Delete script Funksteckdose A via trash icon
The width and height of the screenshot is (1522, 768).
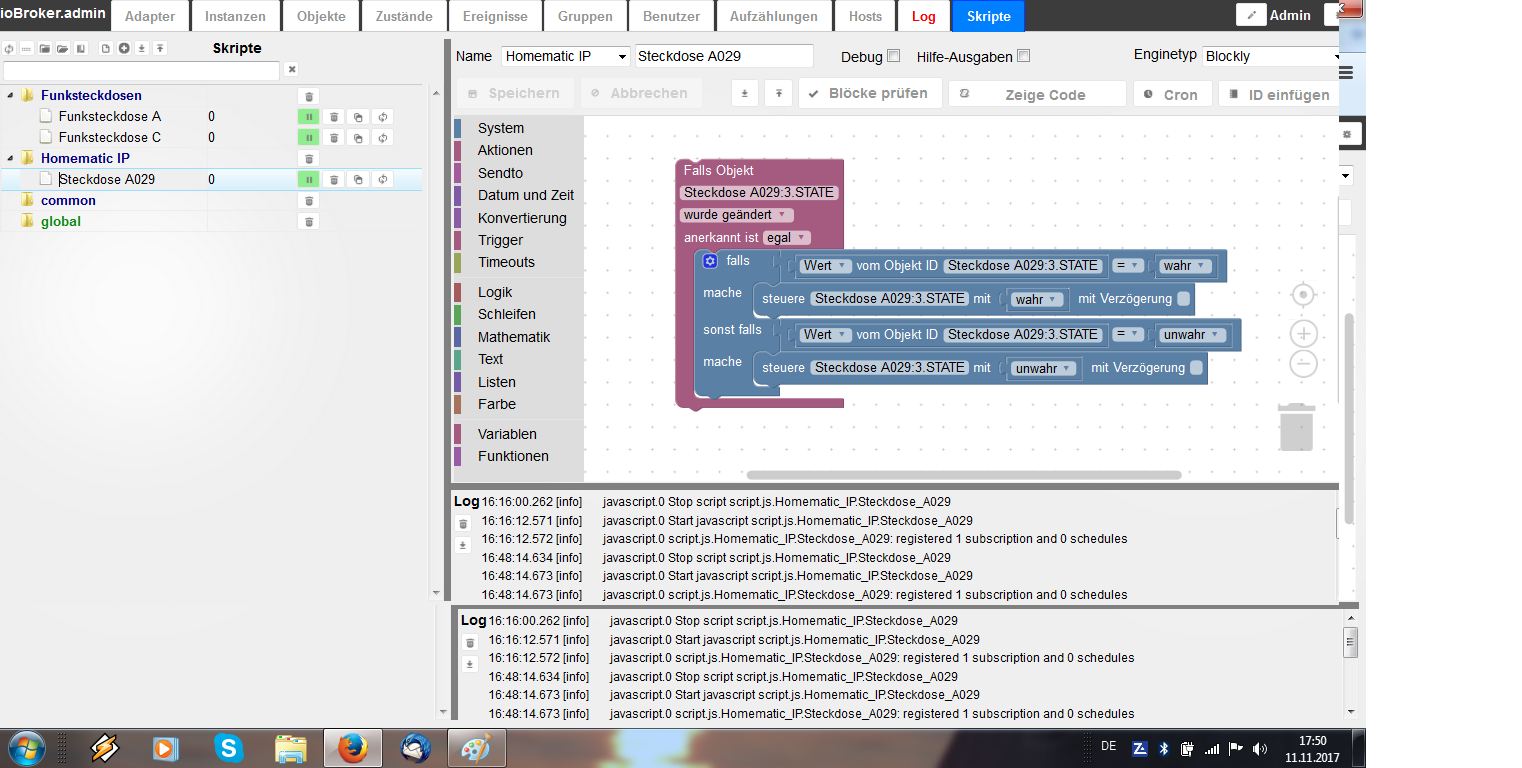click(334, 117)
